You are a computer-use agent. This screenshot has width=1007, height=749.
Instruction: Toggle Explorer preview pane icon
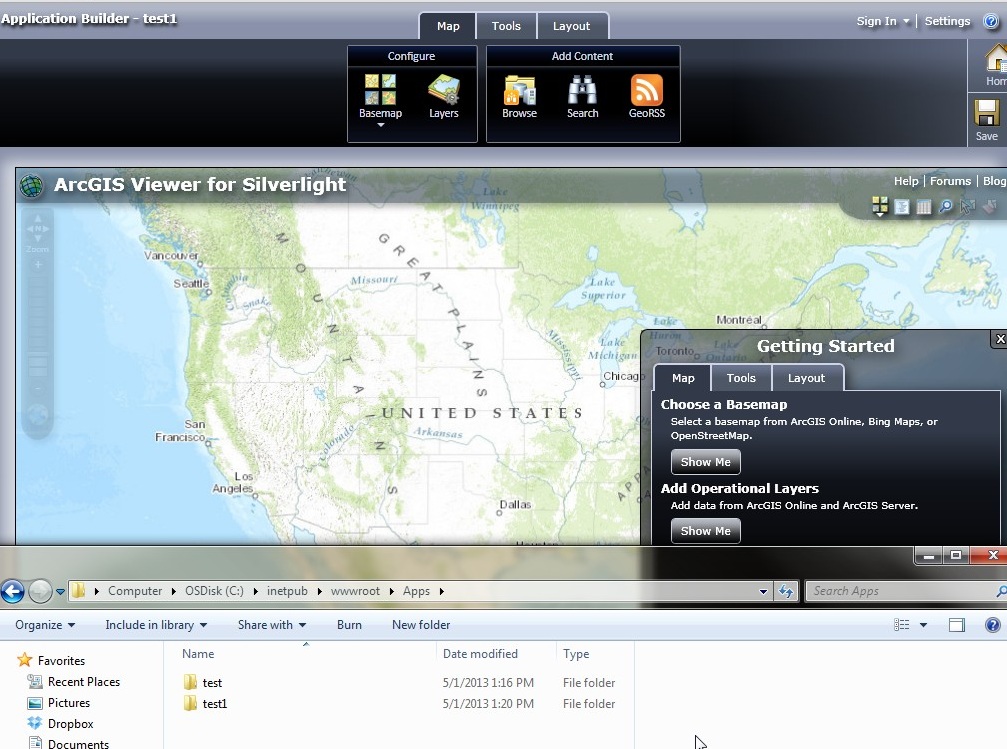pos(957,624)
